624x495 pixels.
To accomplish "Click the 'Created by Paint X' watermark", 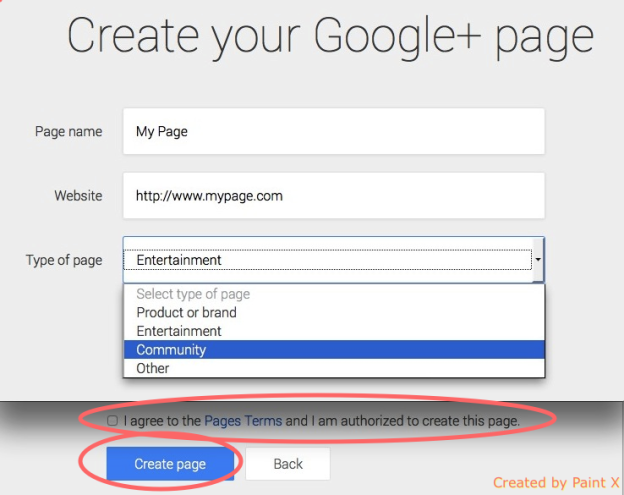I will pyautogui.click(x=555, y=482).
